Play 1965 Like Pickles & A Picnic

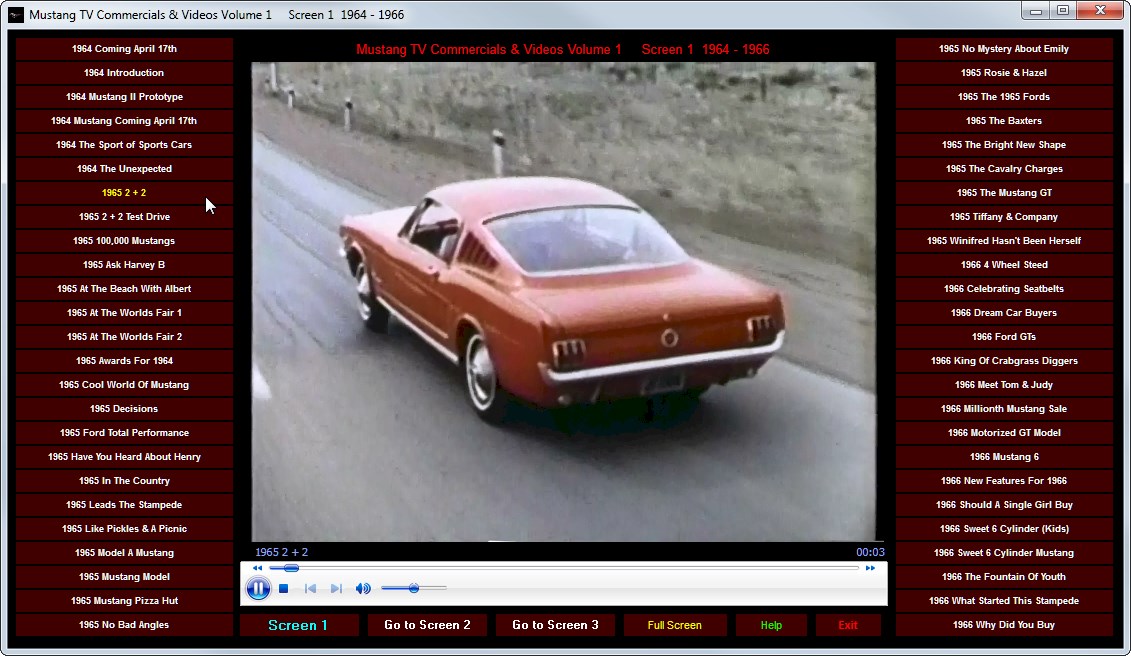point(124,528)
